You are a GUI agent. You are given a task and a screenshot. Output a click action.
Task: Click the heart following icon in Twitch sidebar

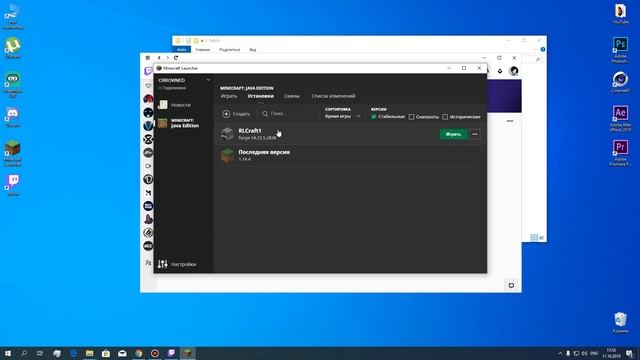point(148,86)
